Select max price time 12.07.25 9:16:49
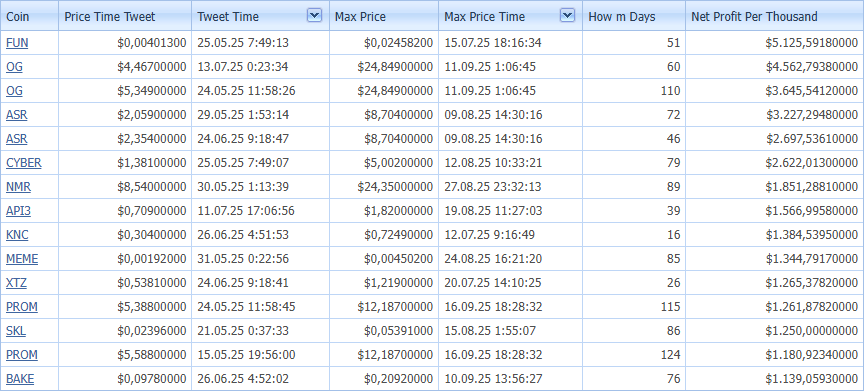The image size is (864, 391). point(510,235)
